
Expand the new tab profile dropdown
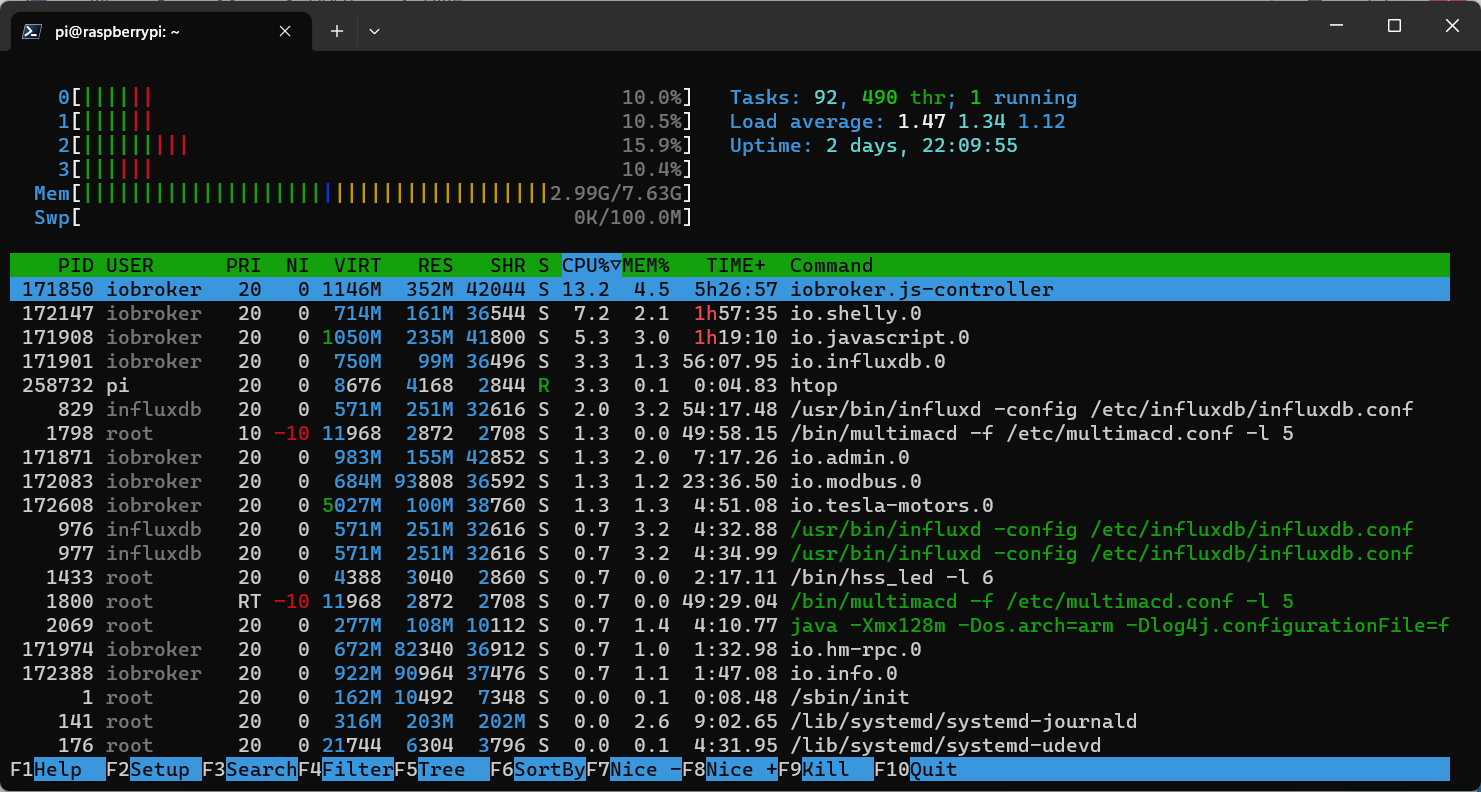click(374, 31)
